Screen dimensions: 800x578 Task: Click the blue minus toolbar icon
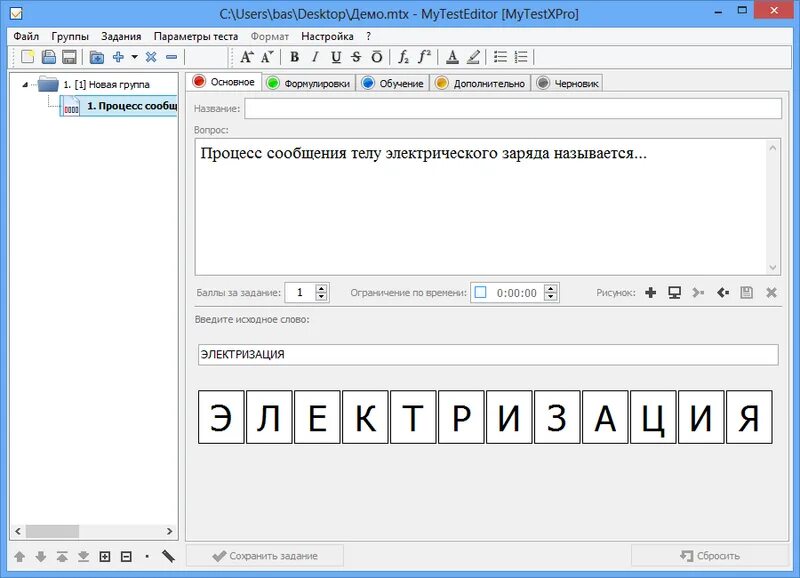tap(171, 57)
